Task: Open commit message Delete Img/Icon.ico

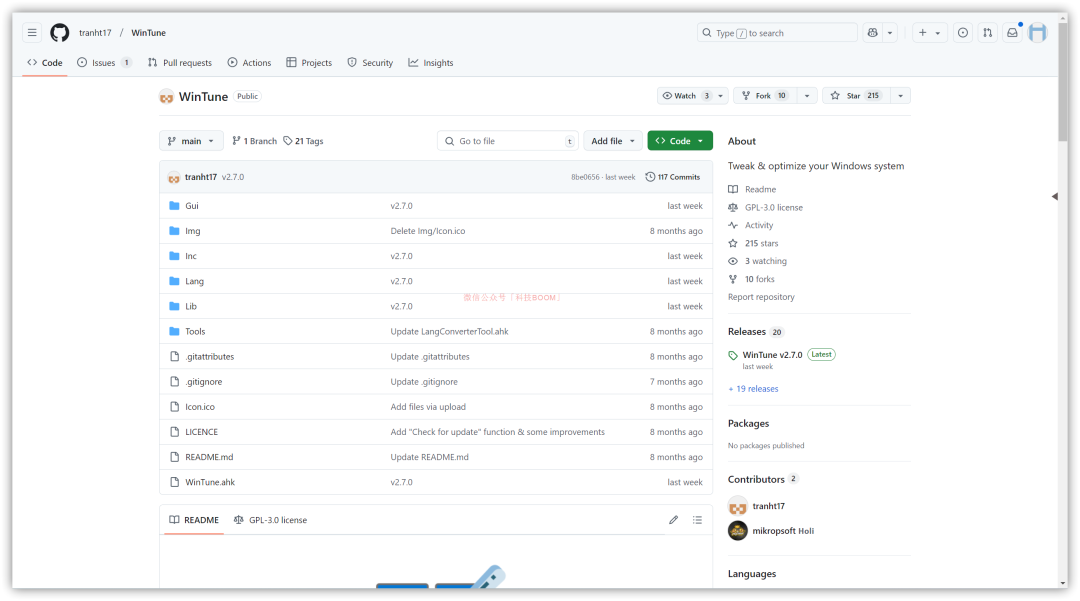Action: coord(428,231)
